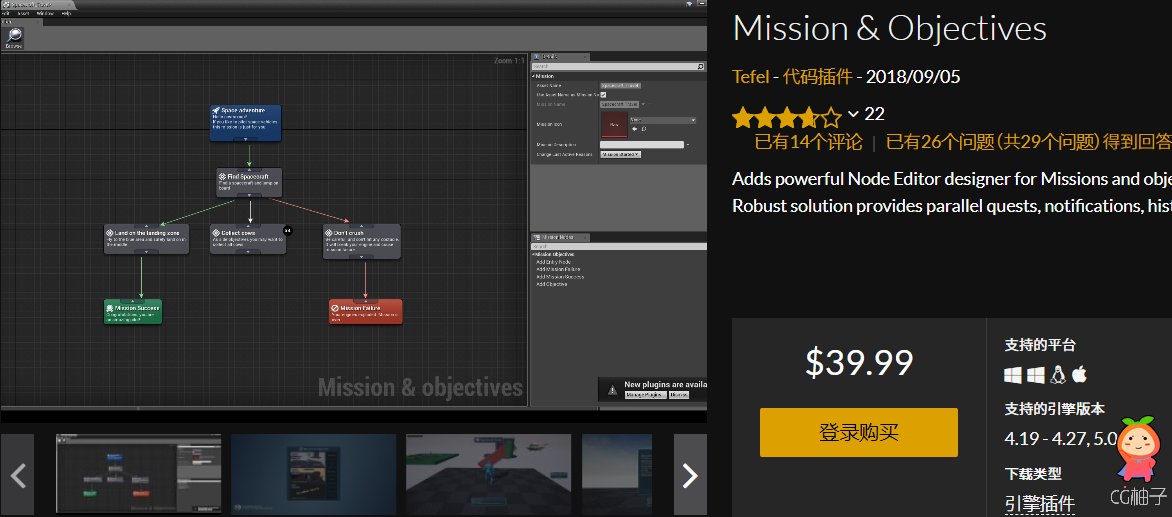The width and height of the screenshot is (1172, 517).
Task: Click the Browse magnifier toolbar icon
Action: (13, 37)
